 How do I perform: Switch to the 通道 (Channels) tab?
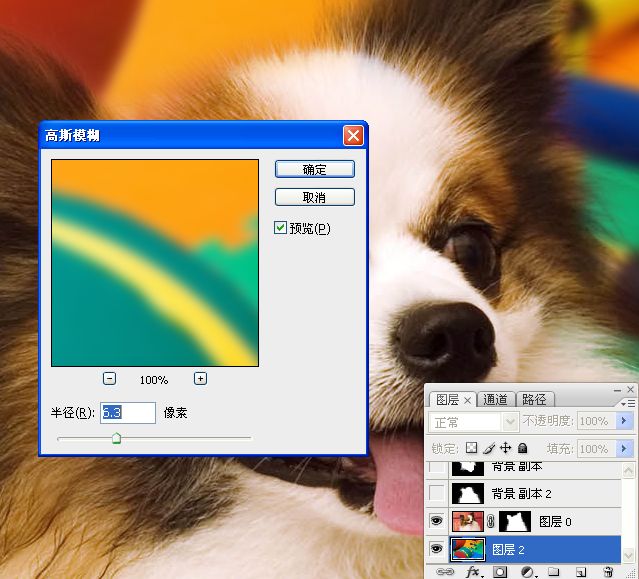[495, 400]
